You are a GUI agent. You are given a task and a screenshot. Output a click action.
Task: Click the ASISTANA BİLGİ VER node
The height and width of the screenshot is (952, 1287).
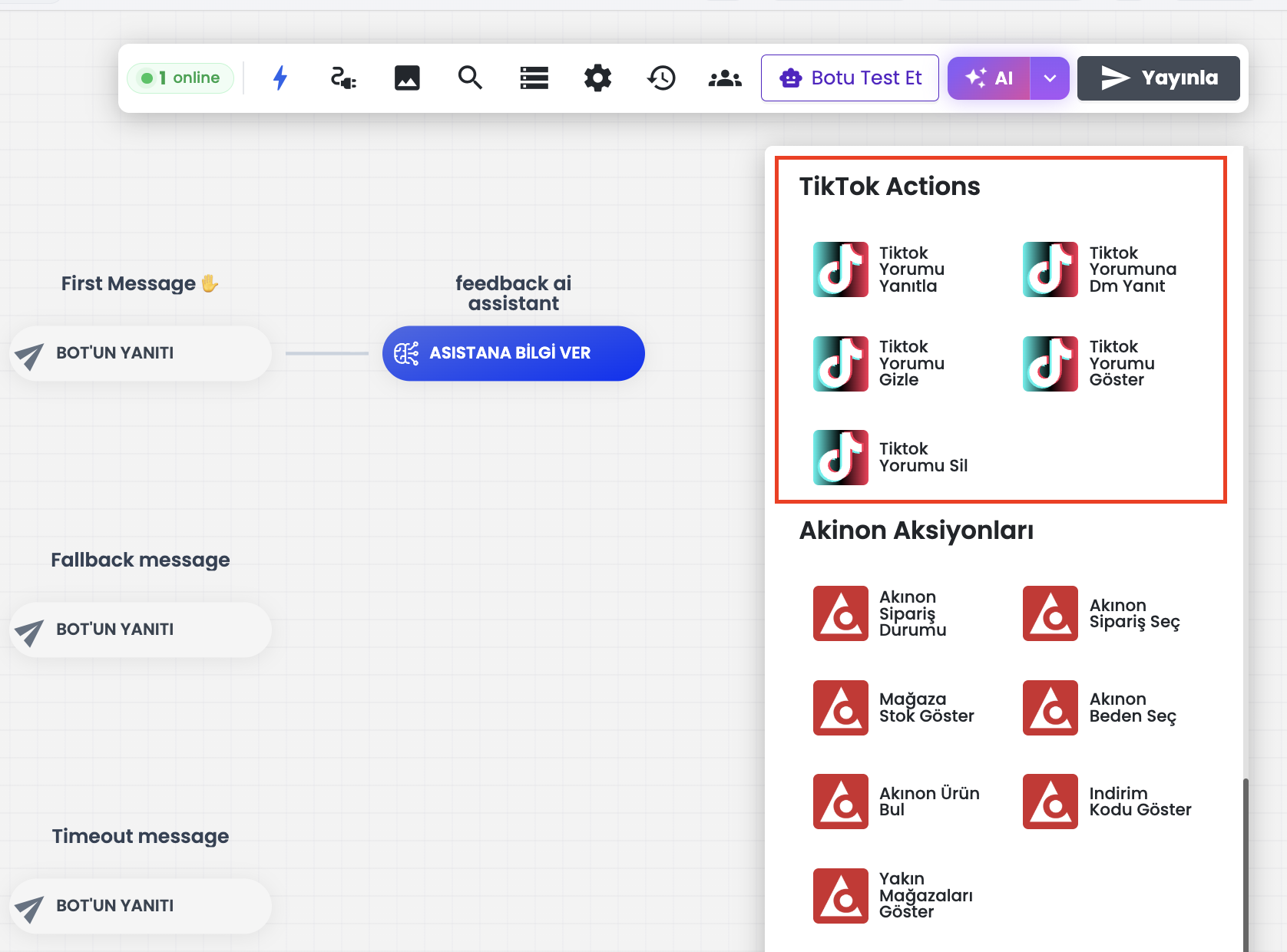[514, 353]
